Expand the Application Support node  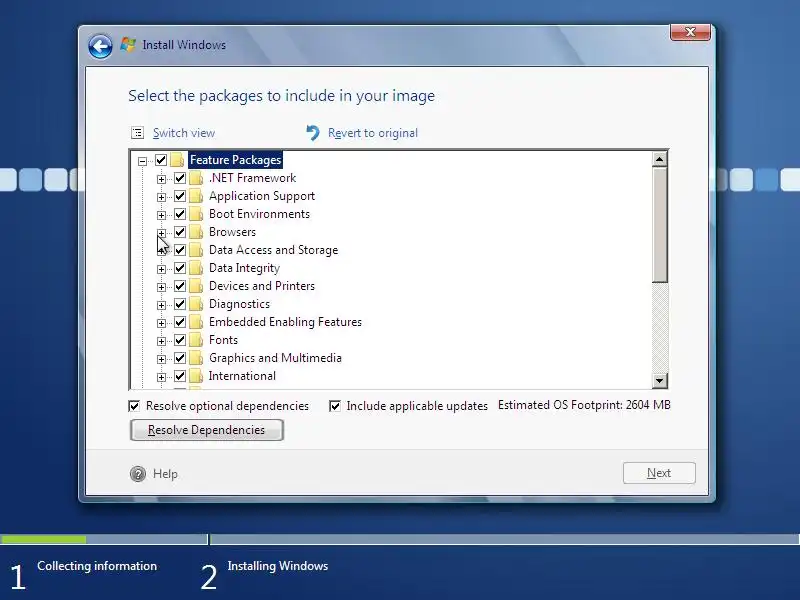[161, 197]
